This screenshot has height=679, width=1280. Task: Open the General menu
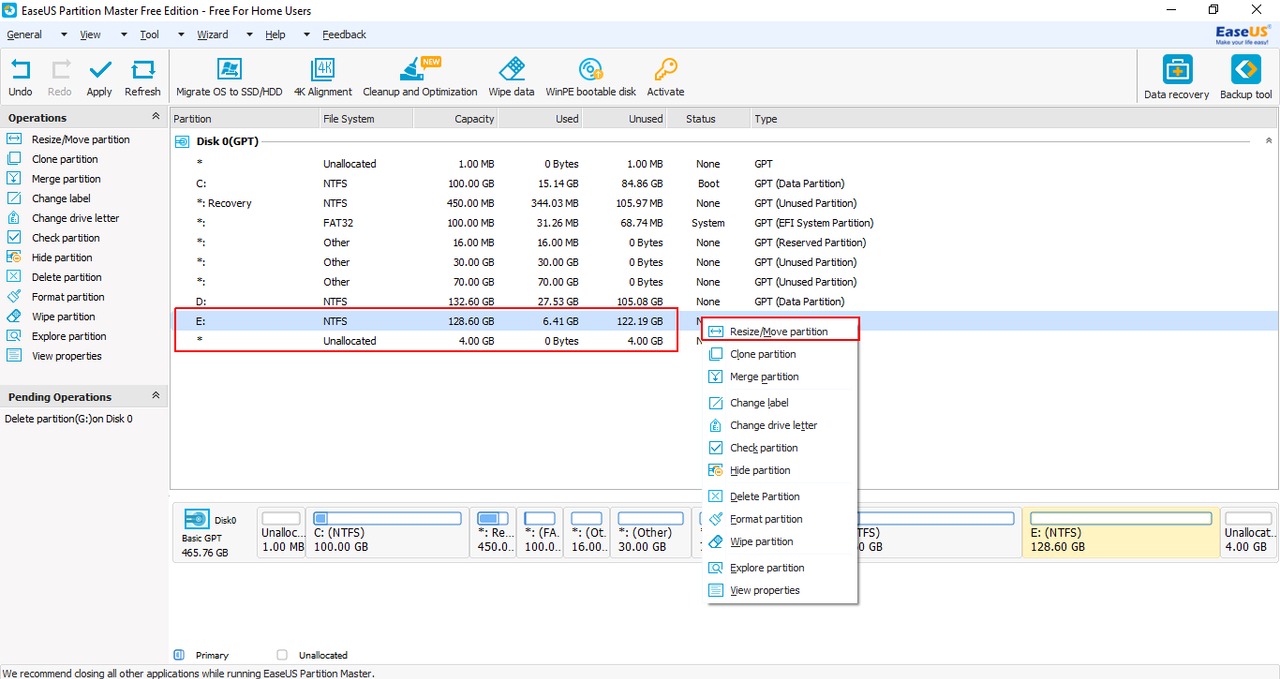pyautogui.click(x=24, y=34)
